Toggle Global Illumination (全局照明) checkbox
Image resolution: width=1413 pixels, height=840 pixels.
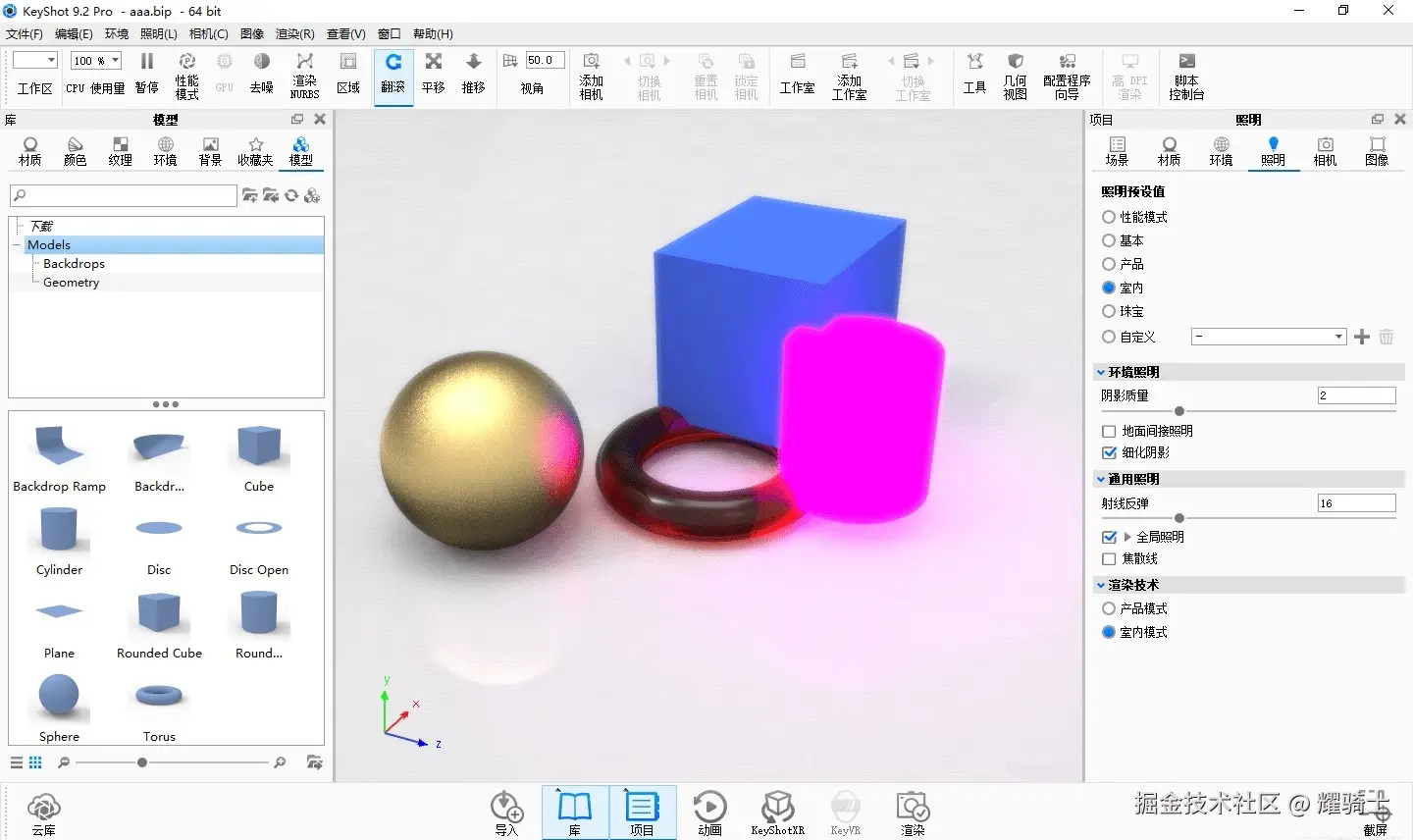(x=1109, y=537)
